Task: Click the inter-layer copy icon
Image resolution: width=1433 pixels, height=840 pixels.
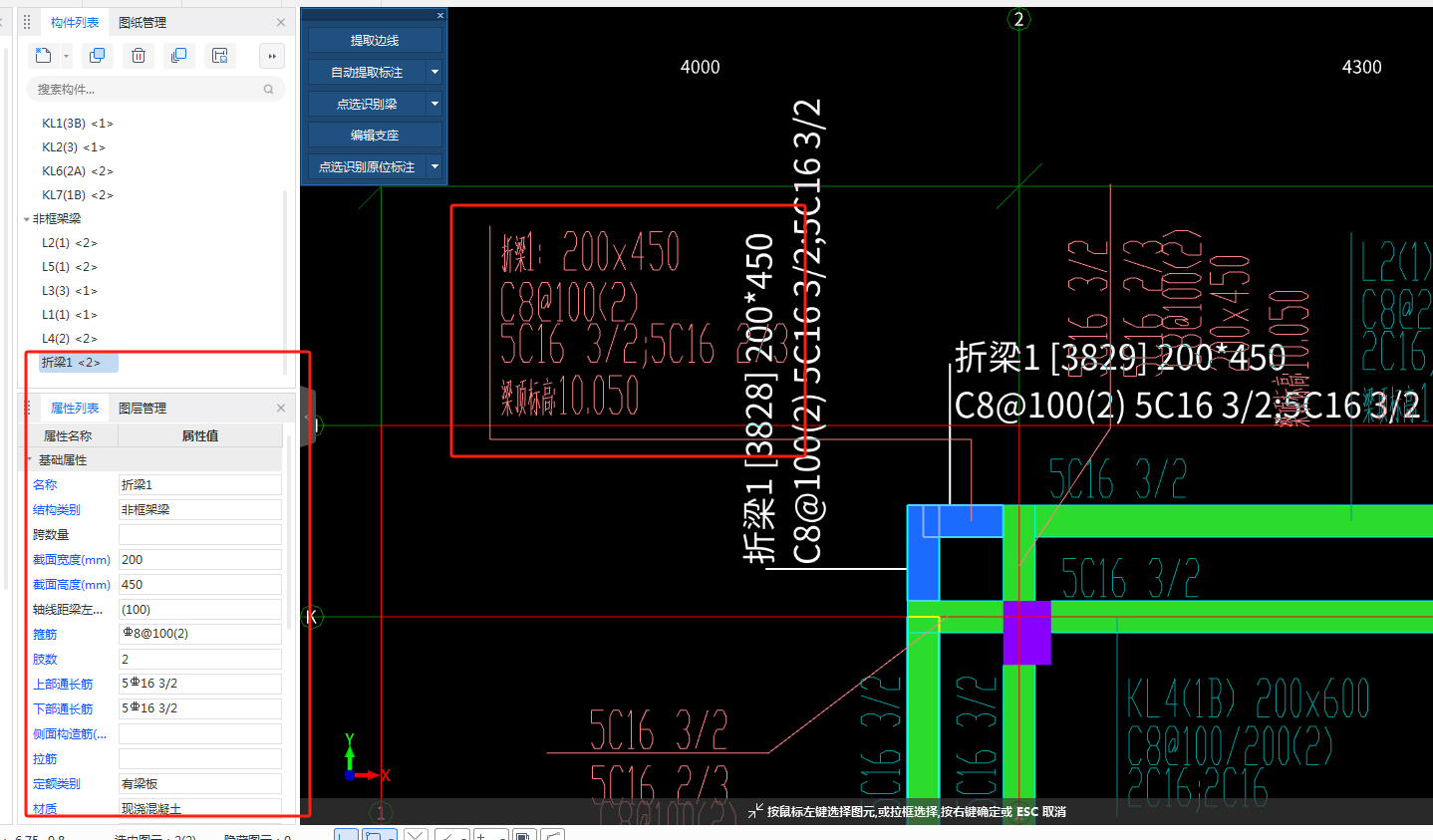Action: coord(179,56)
